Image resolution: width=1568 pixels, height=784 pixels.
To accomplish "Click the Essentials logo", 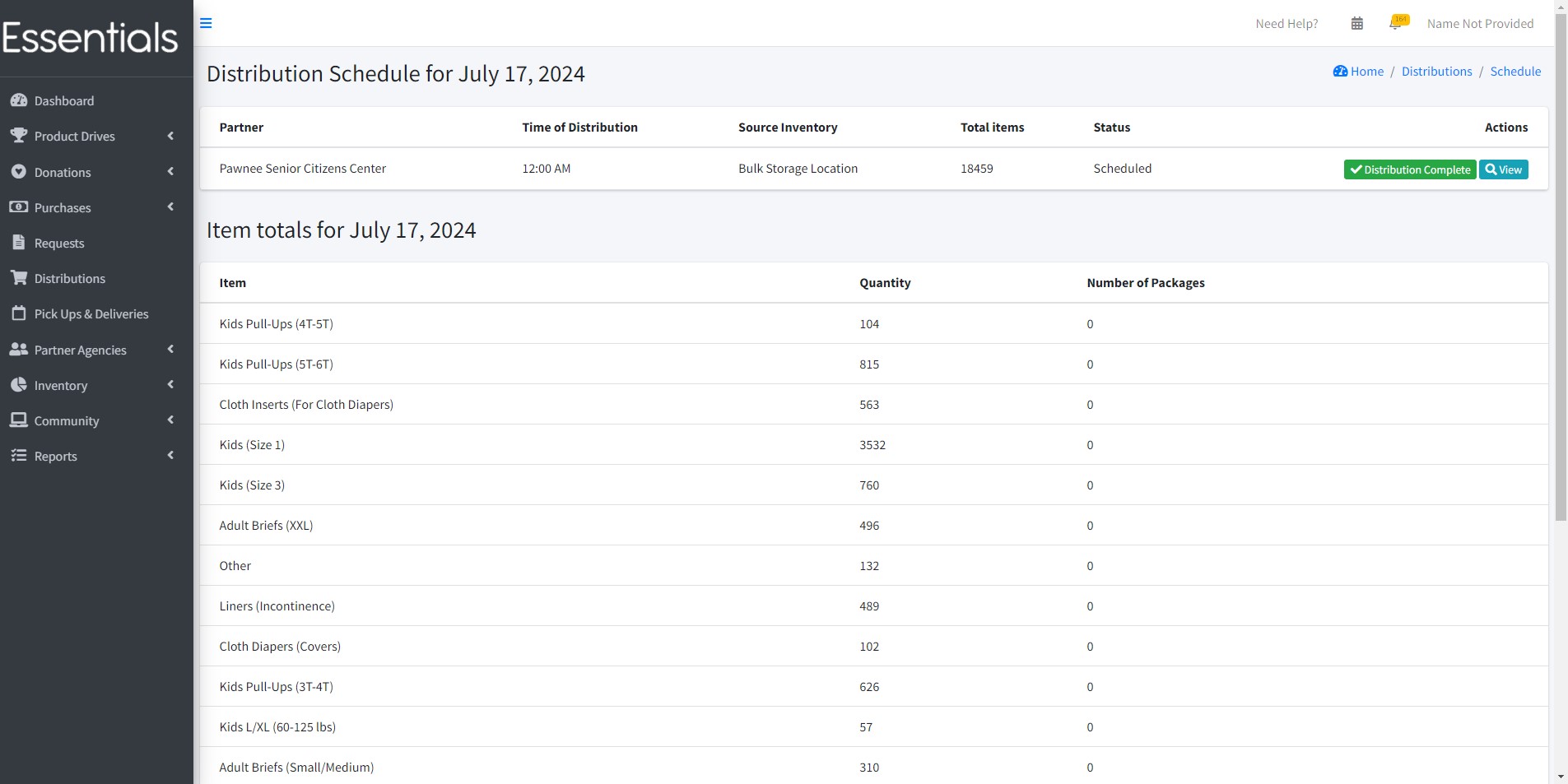I will click(x=90, y=38).
